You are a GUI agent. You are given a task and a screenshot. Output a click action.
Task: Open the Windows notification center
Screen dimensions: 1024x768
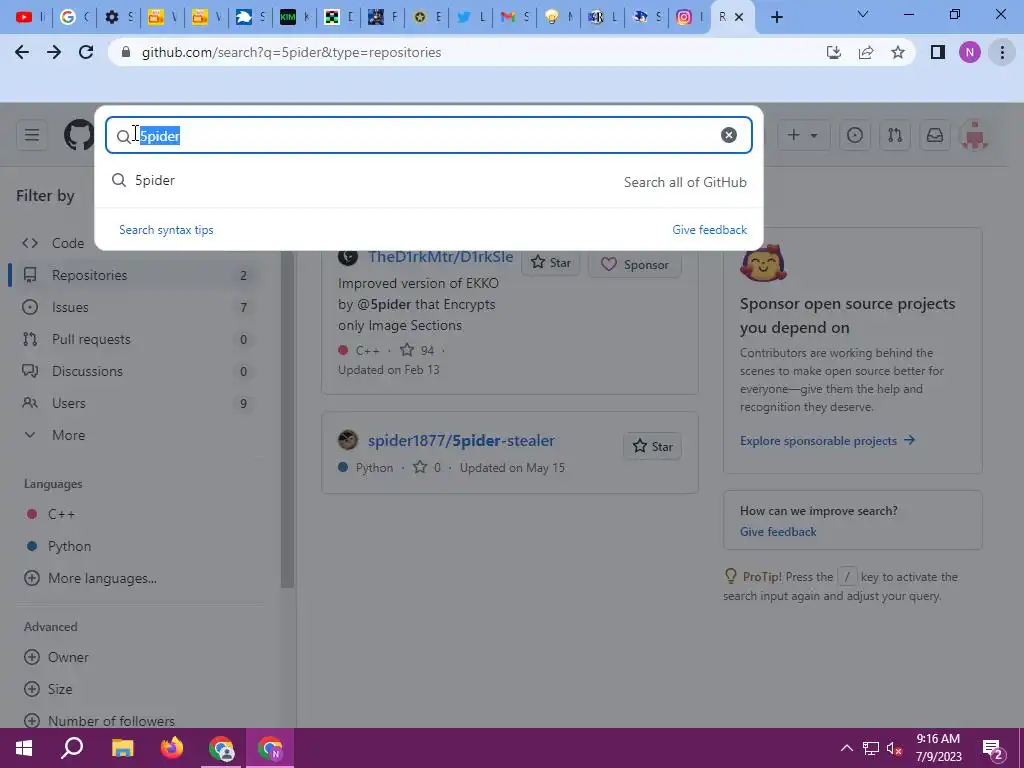click(x=993, y=750)
